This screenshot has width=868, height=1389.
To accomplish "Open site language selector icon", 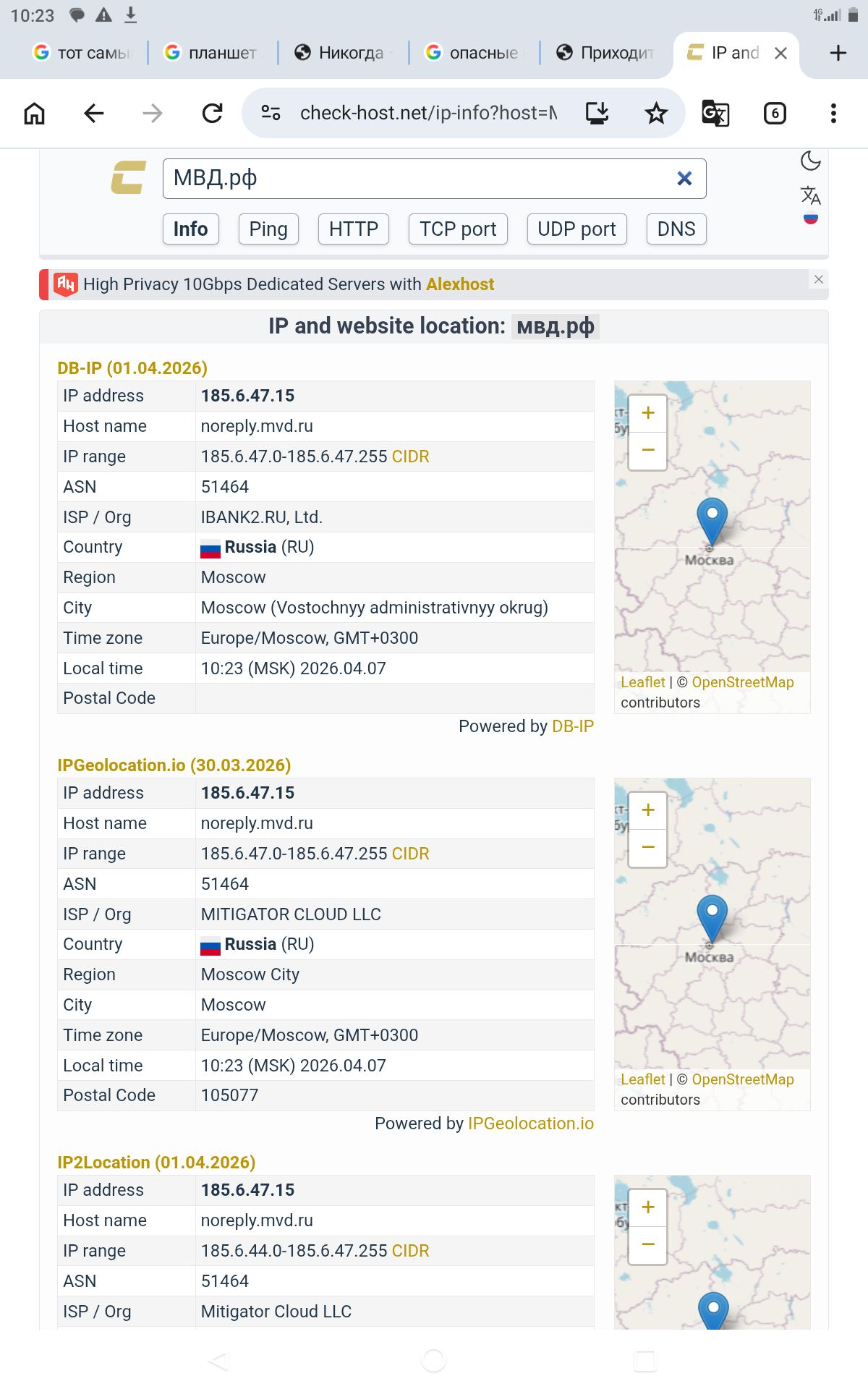I will click(x=811, y=195).
